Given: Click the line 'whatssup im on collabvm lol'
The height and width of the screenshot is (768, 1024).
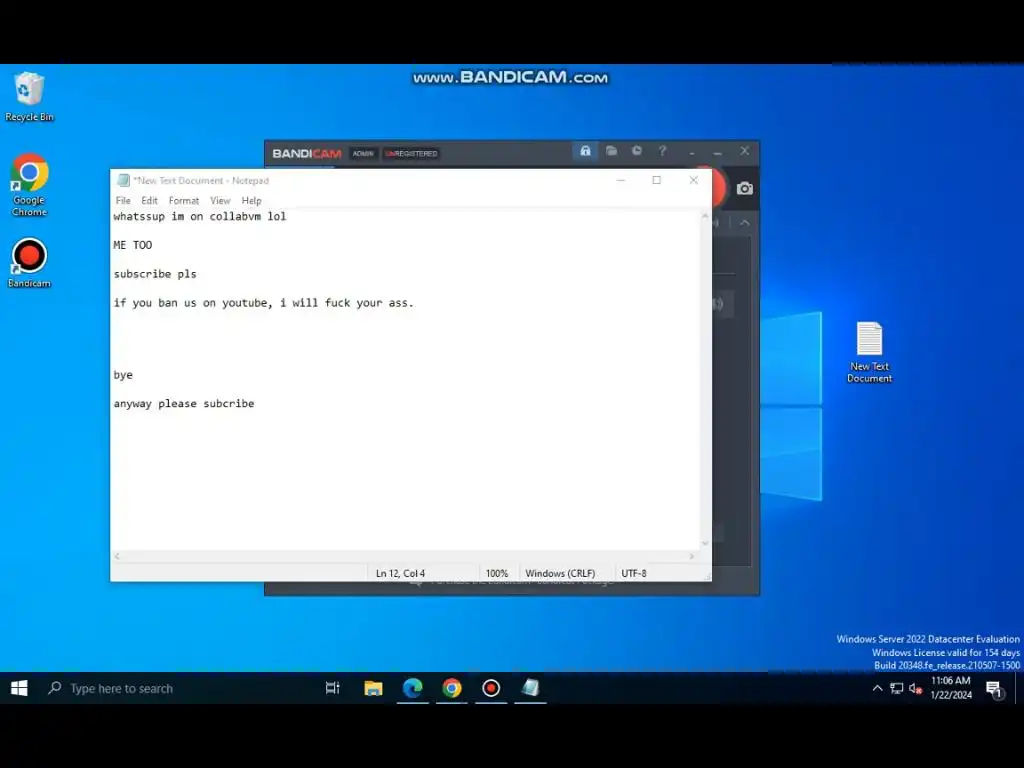Looking at the screenshot, I should tap(200, 216).
